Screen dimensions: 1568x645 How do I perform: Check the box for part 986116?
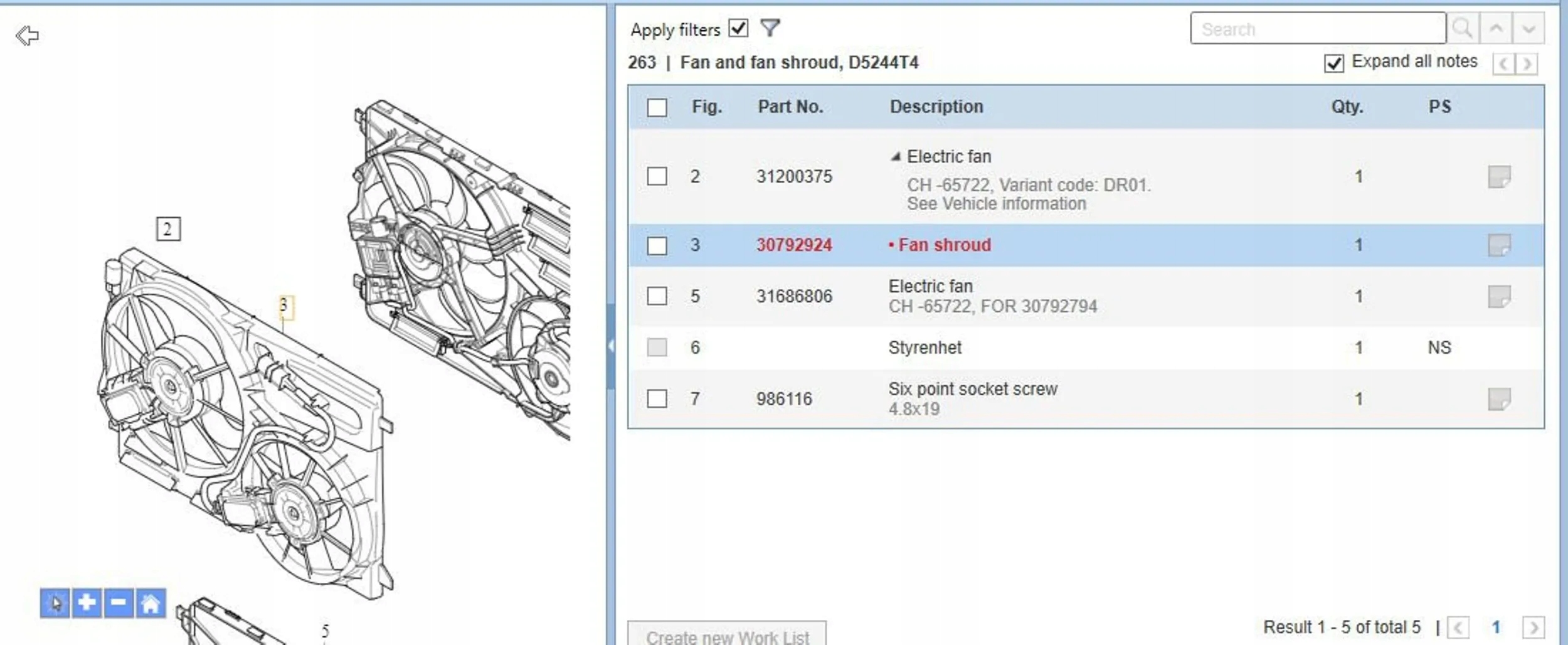point(657,398)
